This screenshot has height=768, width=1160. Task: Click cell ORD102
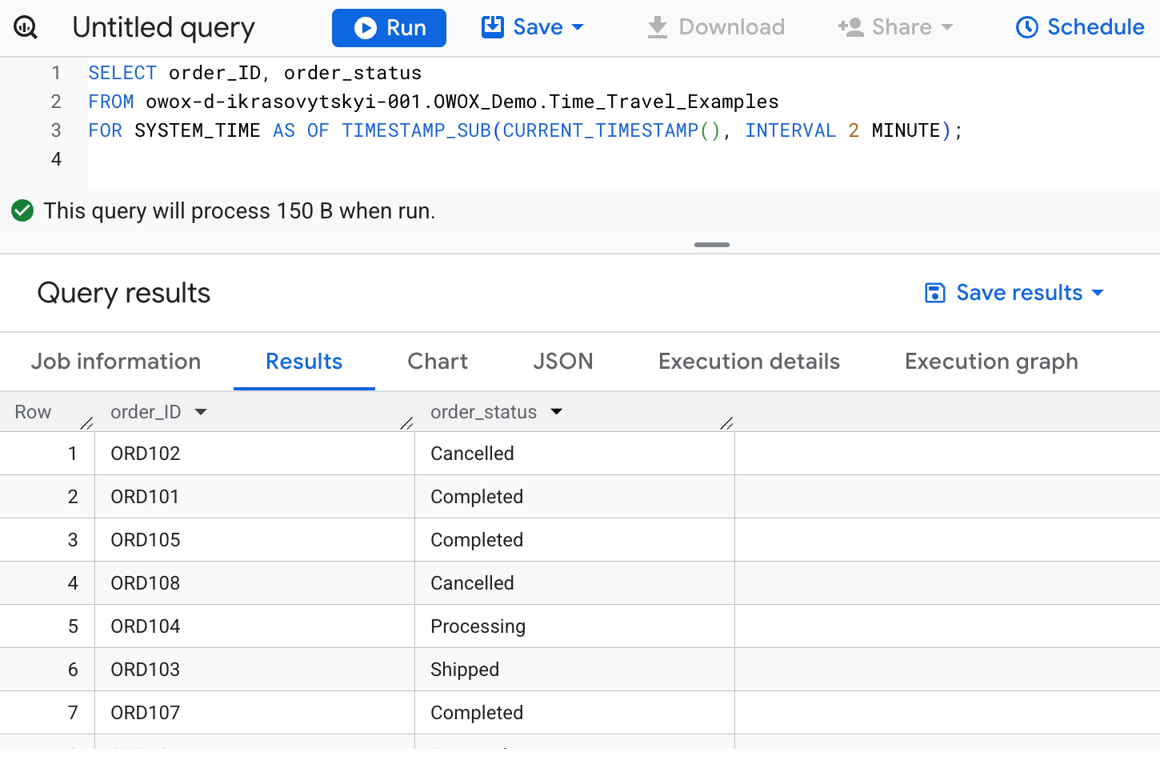point(254,454)
